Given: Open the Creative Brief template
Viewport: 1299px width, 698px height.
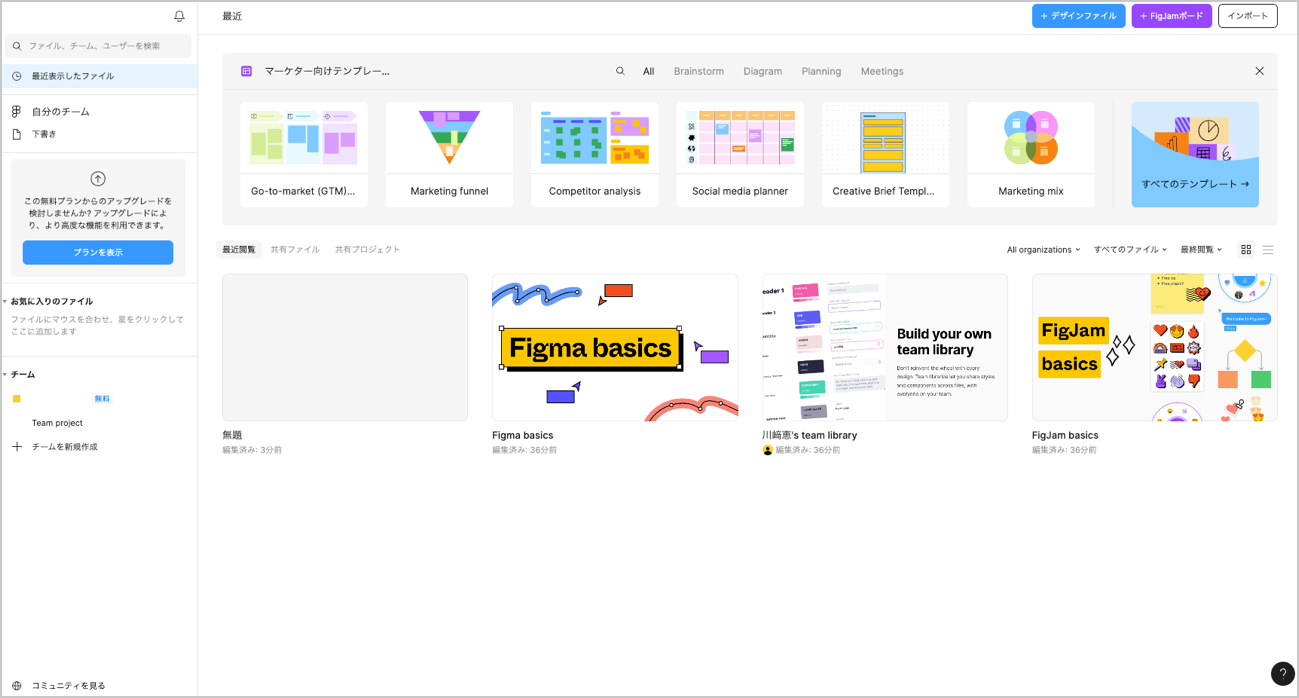Looking at the screenshot, I should [x=885, y=154].
